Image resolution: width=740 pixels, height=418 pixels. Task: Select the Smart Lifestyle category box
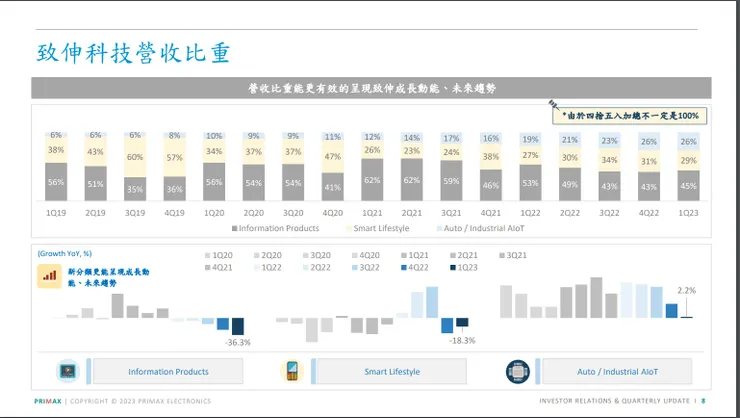(x=392, y=371)
